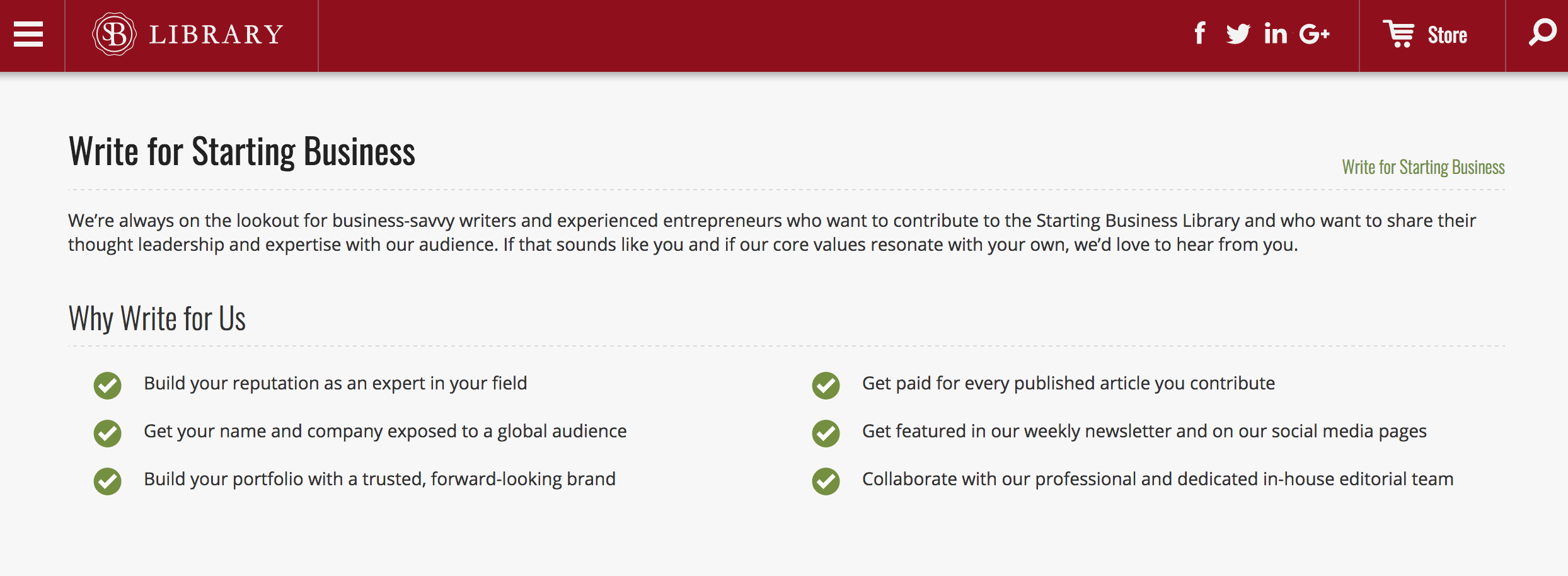This screenshot has height=576, width=1568.
Task: Click the LIBRARY text in header
Action: [216, 35]
